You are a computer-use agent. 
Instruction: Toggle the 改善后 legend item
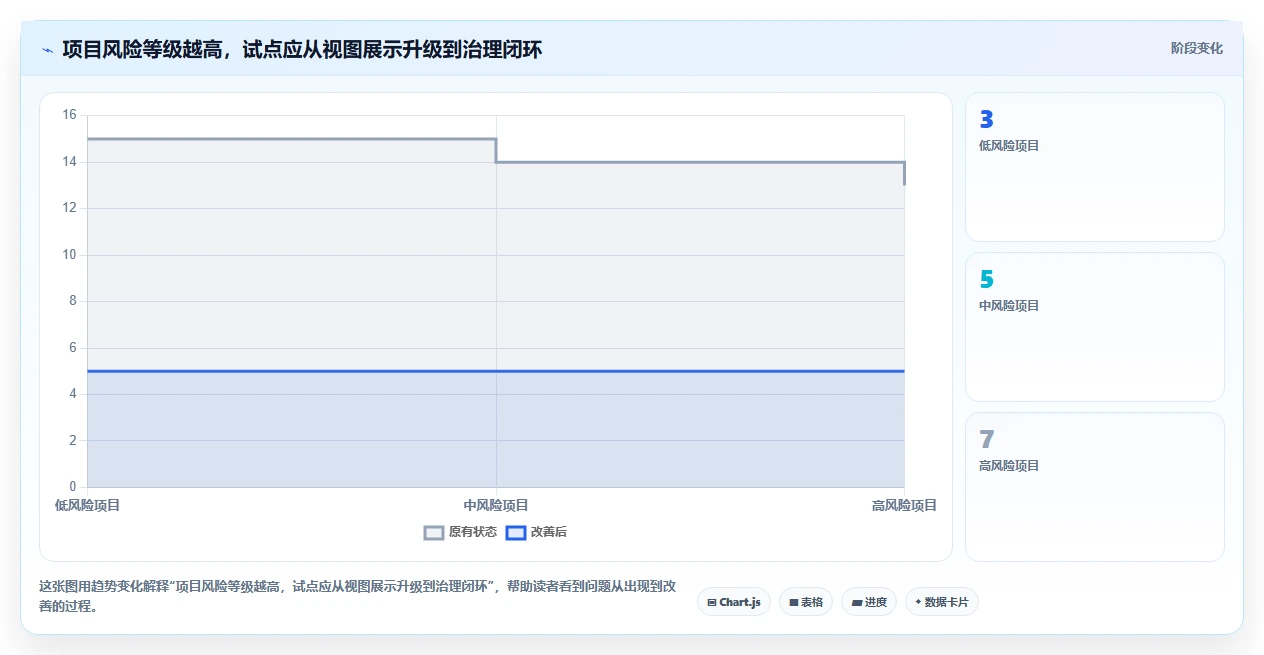[x=536, y=532]
